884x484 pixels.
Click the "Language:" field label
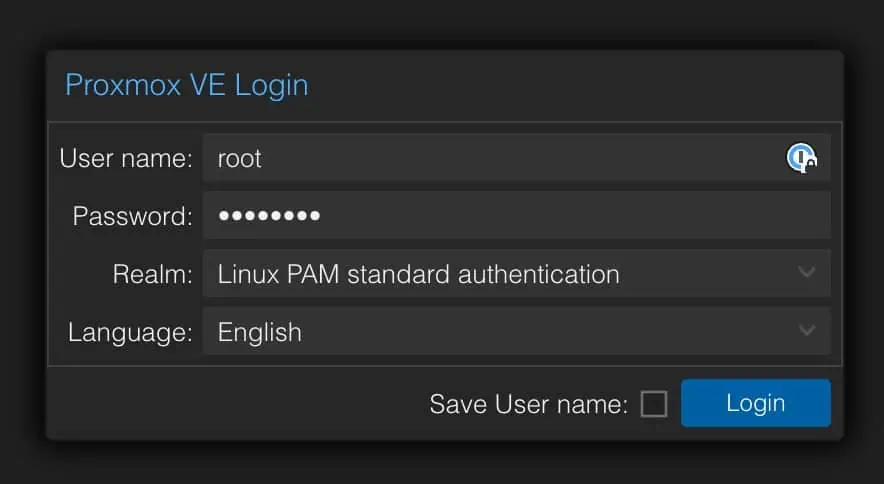click(x=130, y=332)
